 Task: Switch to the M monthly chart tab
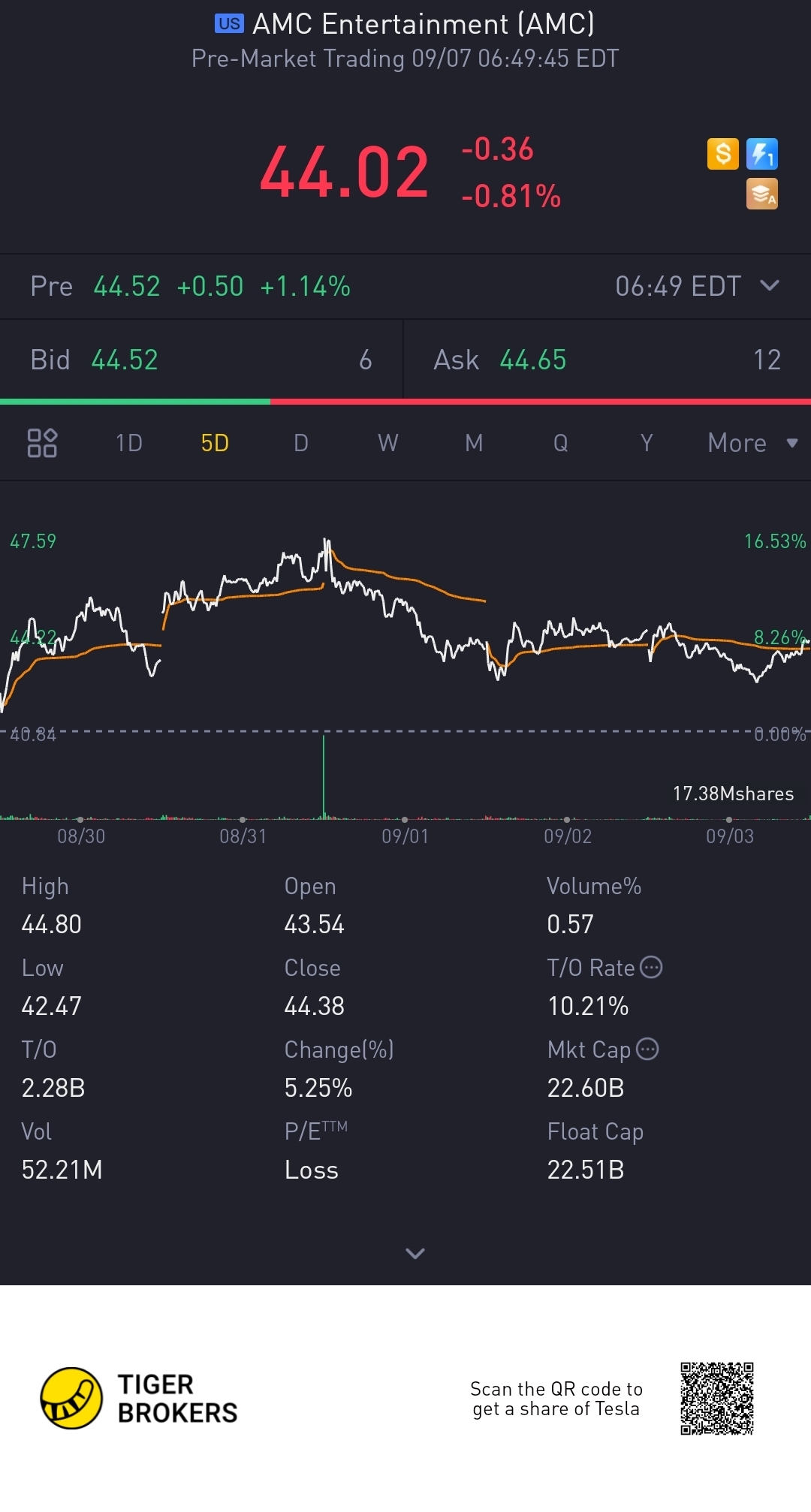[x=474, y=443]
